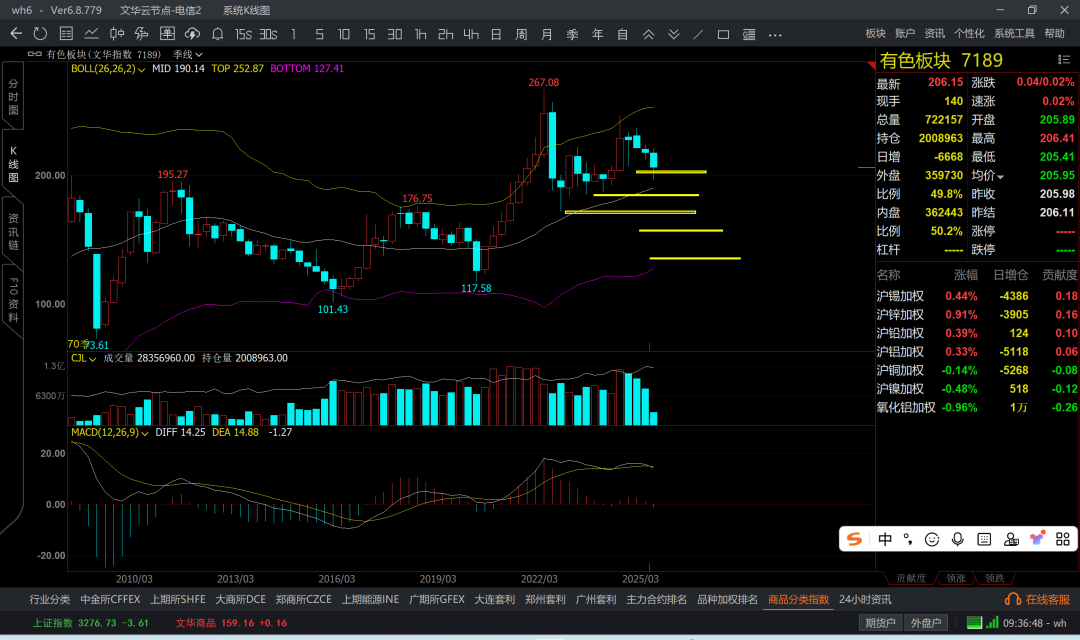The image size is (1080, 640).
Task: Open the 系统工具 menu
Action: click(1014, 33)
